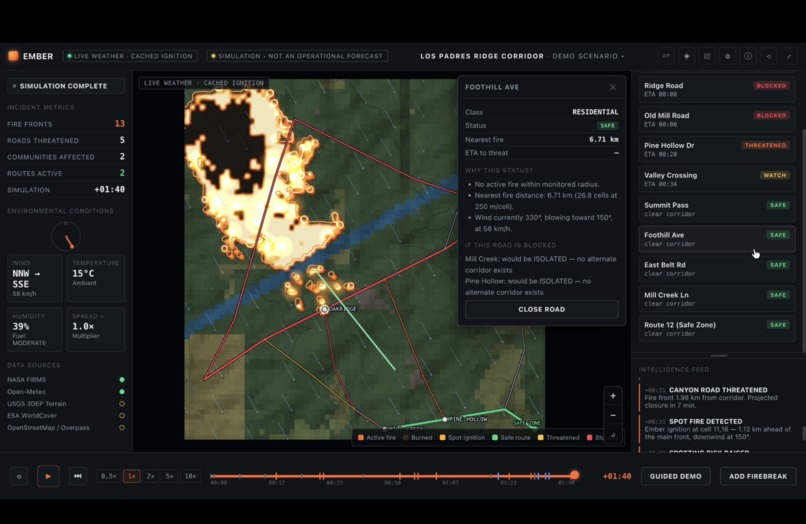Select the Foothill Ave road row
This screenshot has height=524, width=806.
717,239
